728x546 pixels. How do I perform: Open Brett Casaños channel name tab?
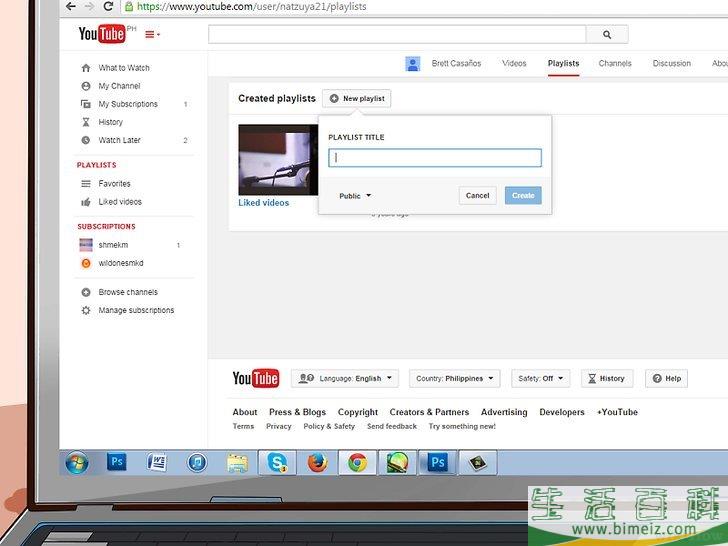(456, 63)
